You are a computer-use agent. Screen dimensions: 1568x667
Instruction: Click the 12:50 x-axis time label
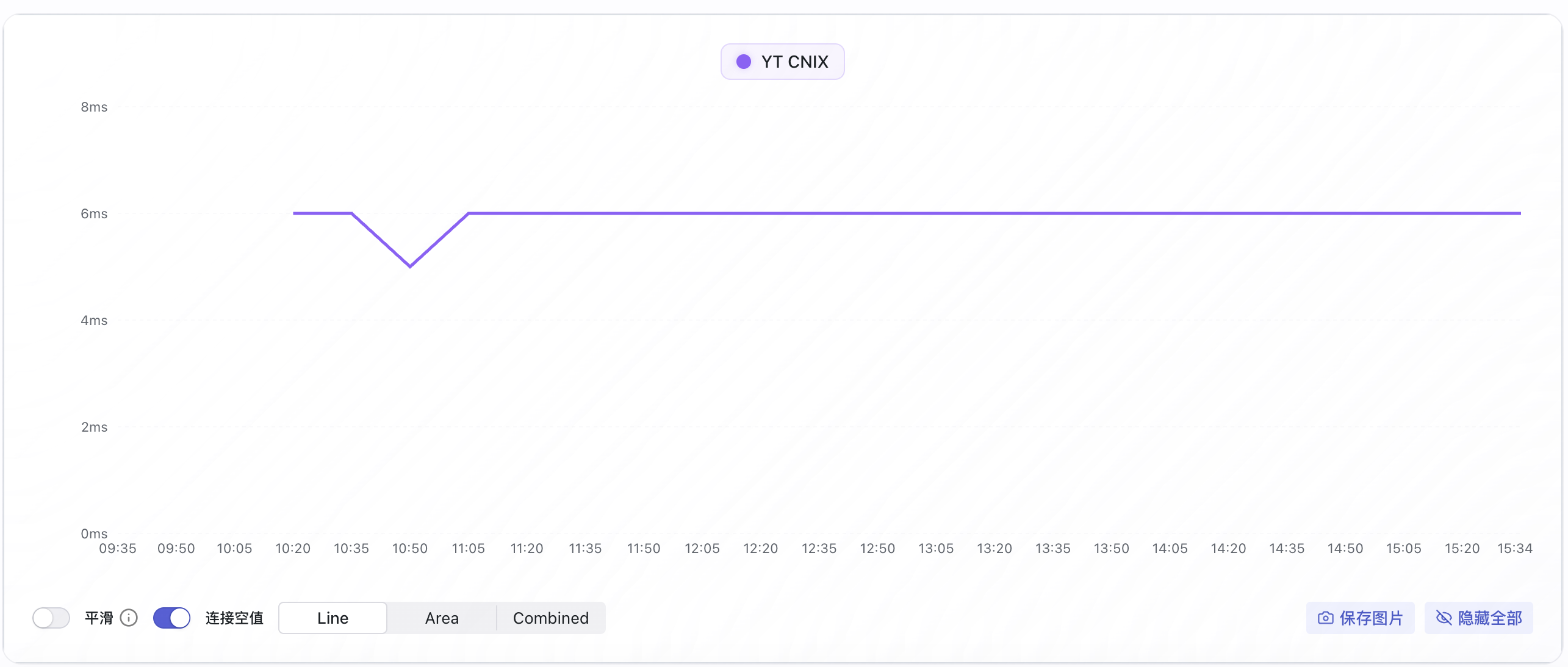coord(877,548)
